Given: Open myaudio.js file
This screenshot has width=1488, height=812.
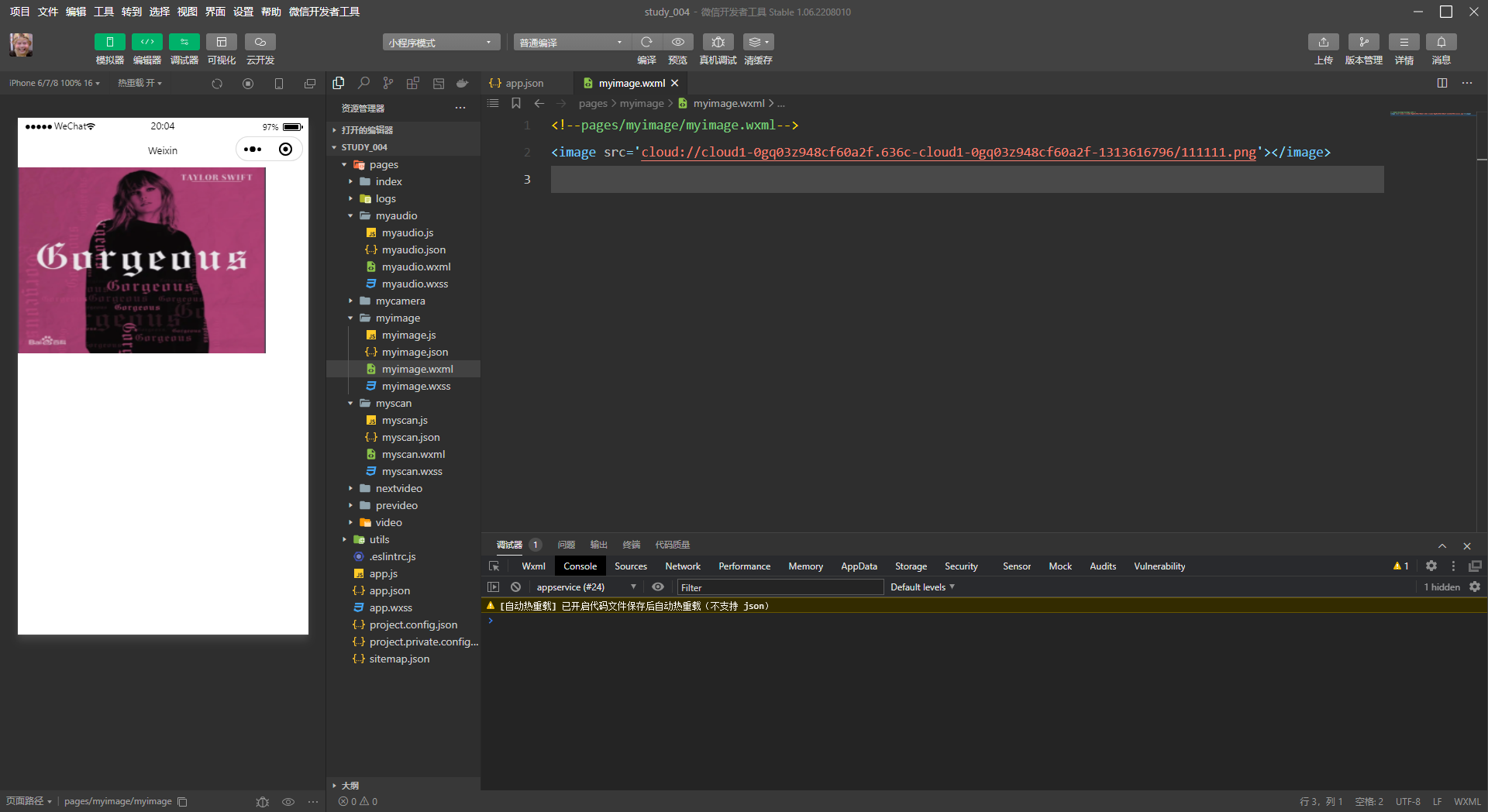Looking at the screenshot, I should [x=407, y=232].
